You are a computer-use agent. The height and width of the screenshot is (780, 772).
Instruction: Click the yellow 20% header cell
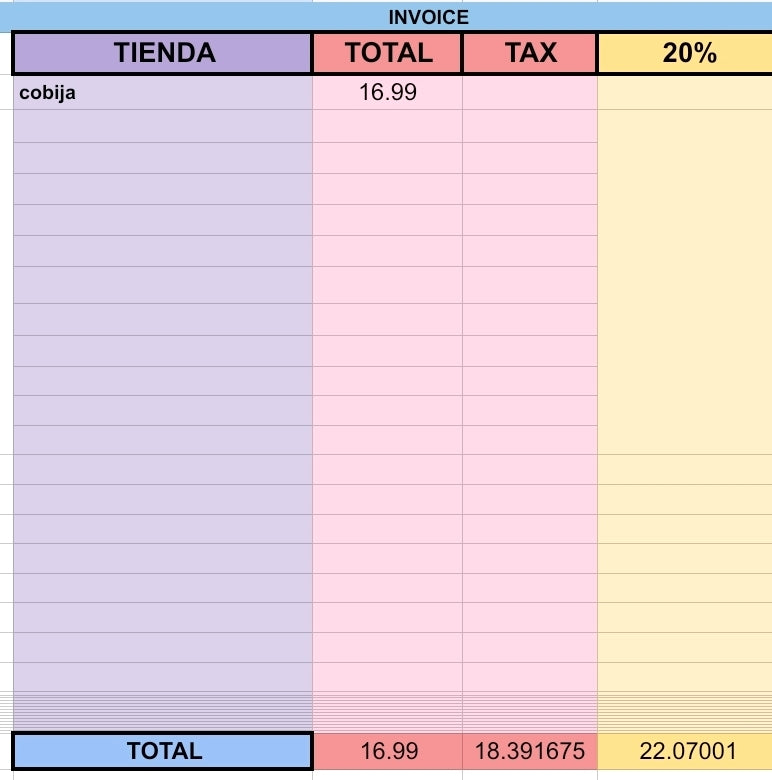(x=685, y=53)
